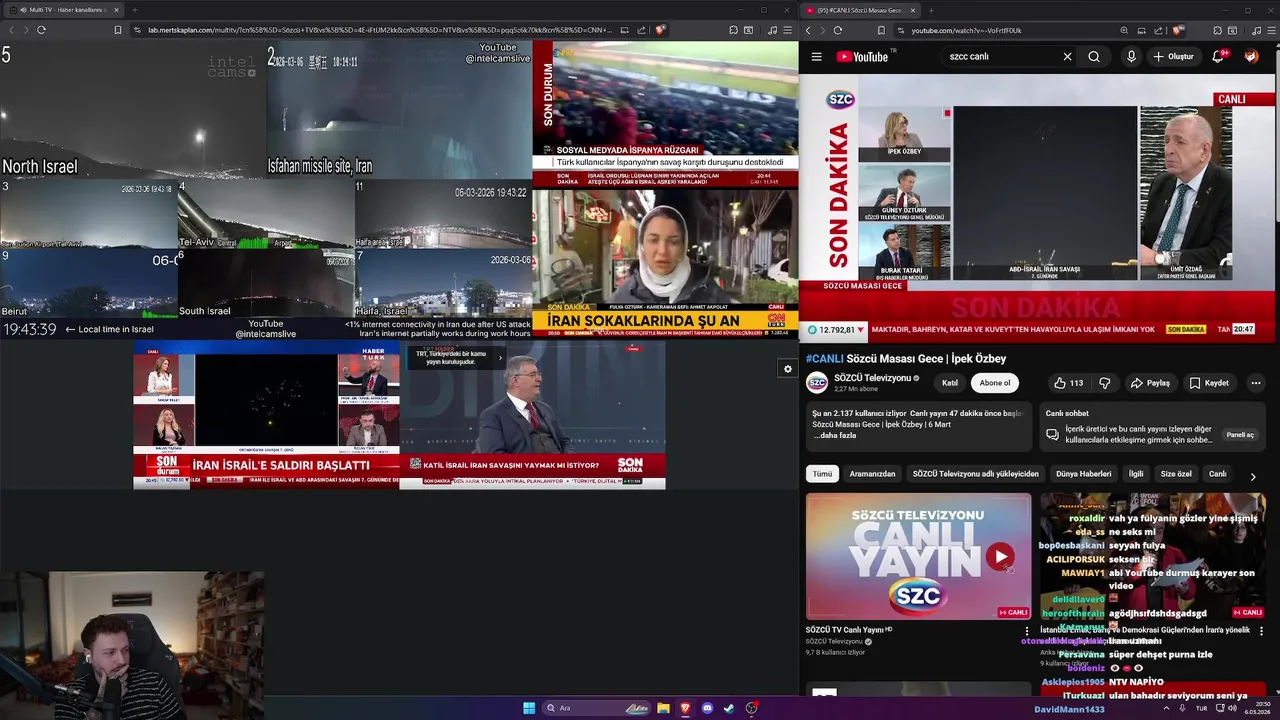Reload the Multi TV browser window
1280x720 pixels.
(41, 30)
